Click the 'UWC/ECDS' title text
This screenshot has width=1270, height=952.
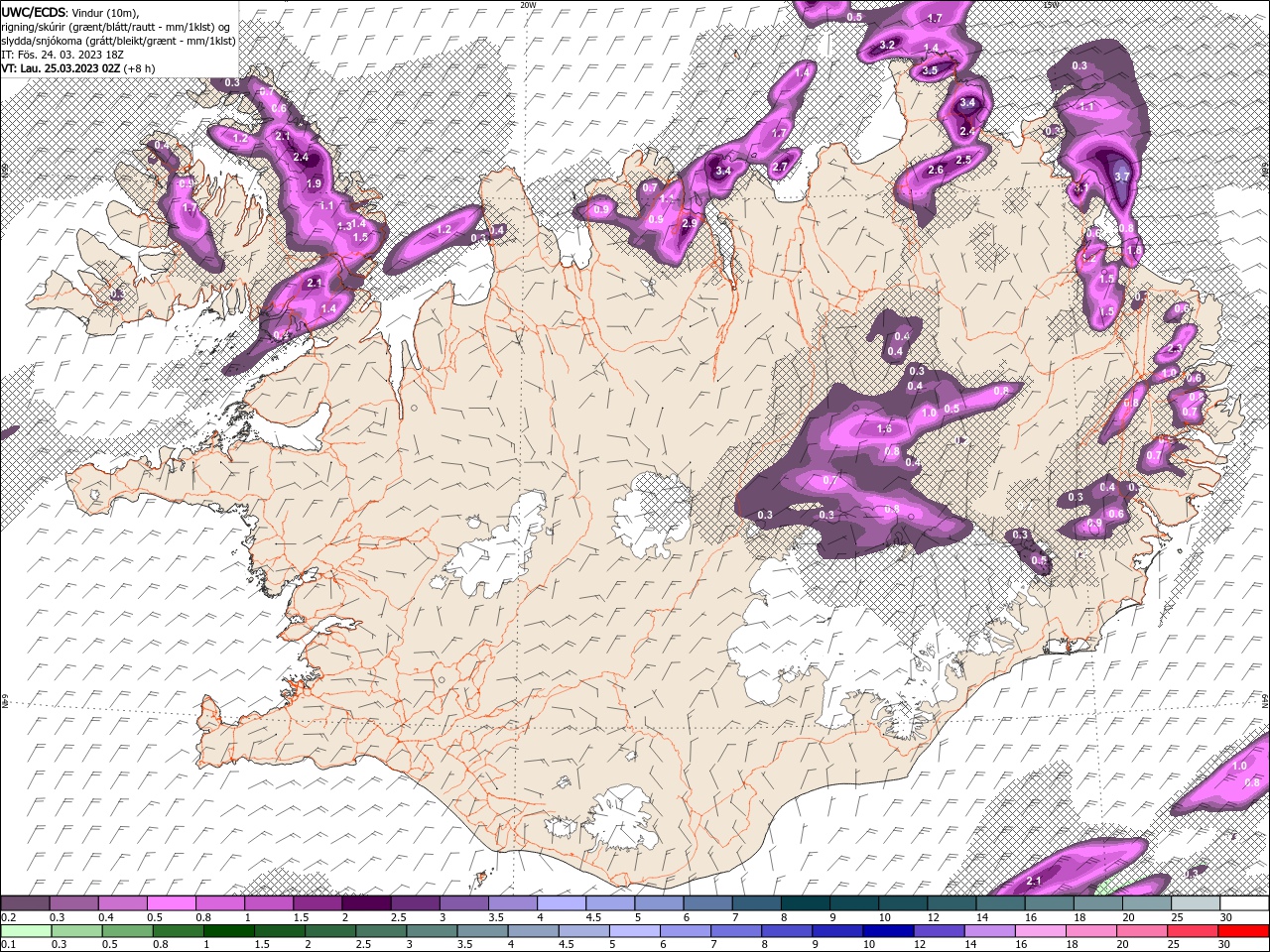(x=34, y=12)
